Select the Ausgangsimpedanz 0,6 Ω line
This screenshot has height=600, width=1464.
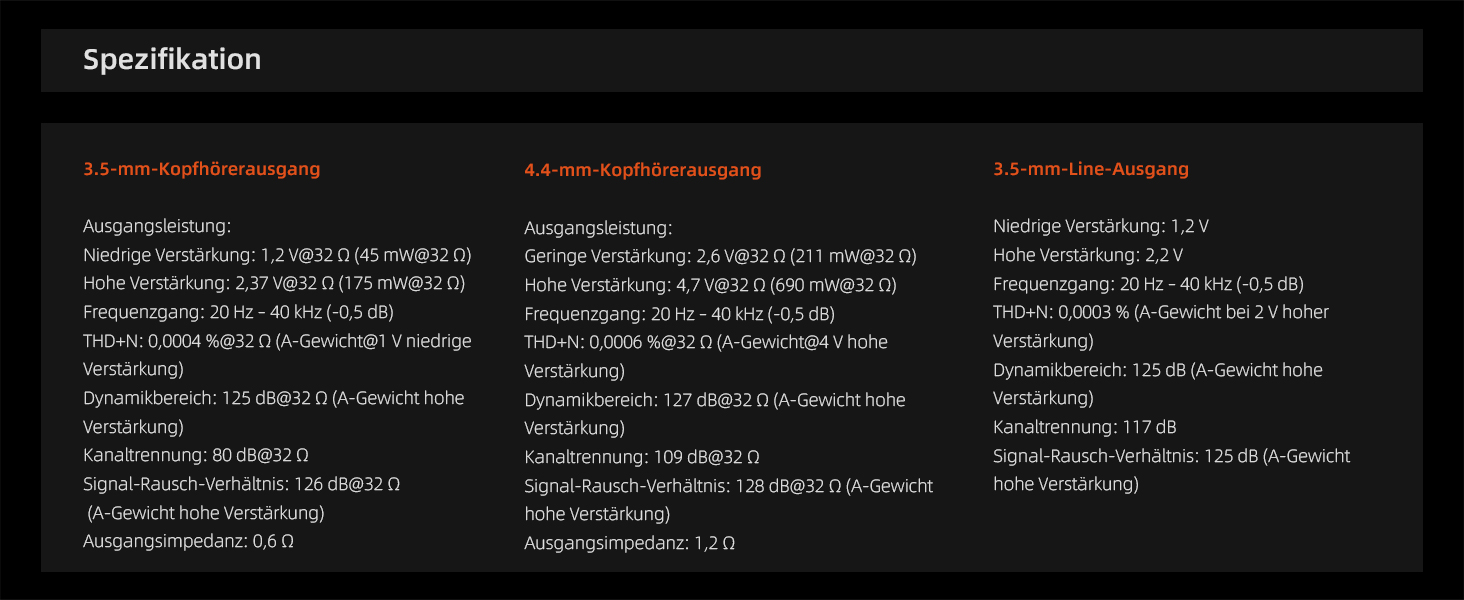[188, 542]
